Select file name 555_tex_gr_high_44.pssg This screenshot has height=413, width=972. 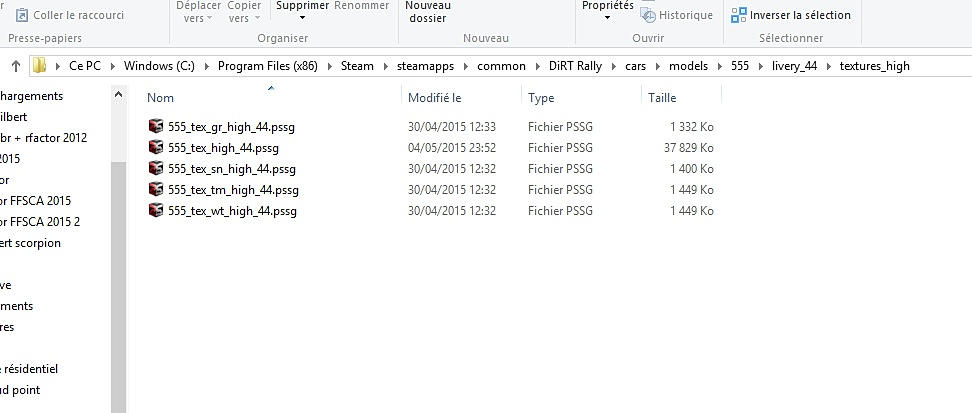tap(231, 127)
